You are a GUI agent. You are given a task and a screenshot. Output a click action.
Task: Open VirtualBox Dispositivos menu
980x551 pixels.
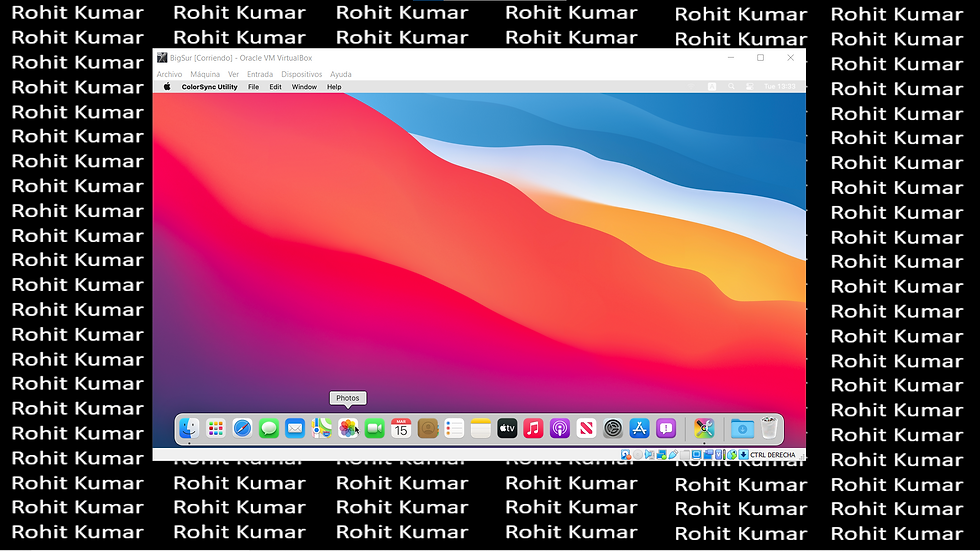(302, 74)
